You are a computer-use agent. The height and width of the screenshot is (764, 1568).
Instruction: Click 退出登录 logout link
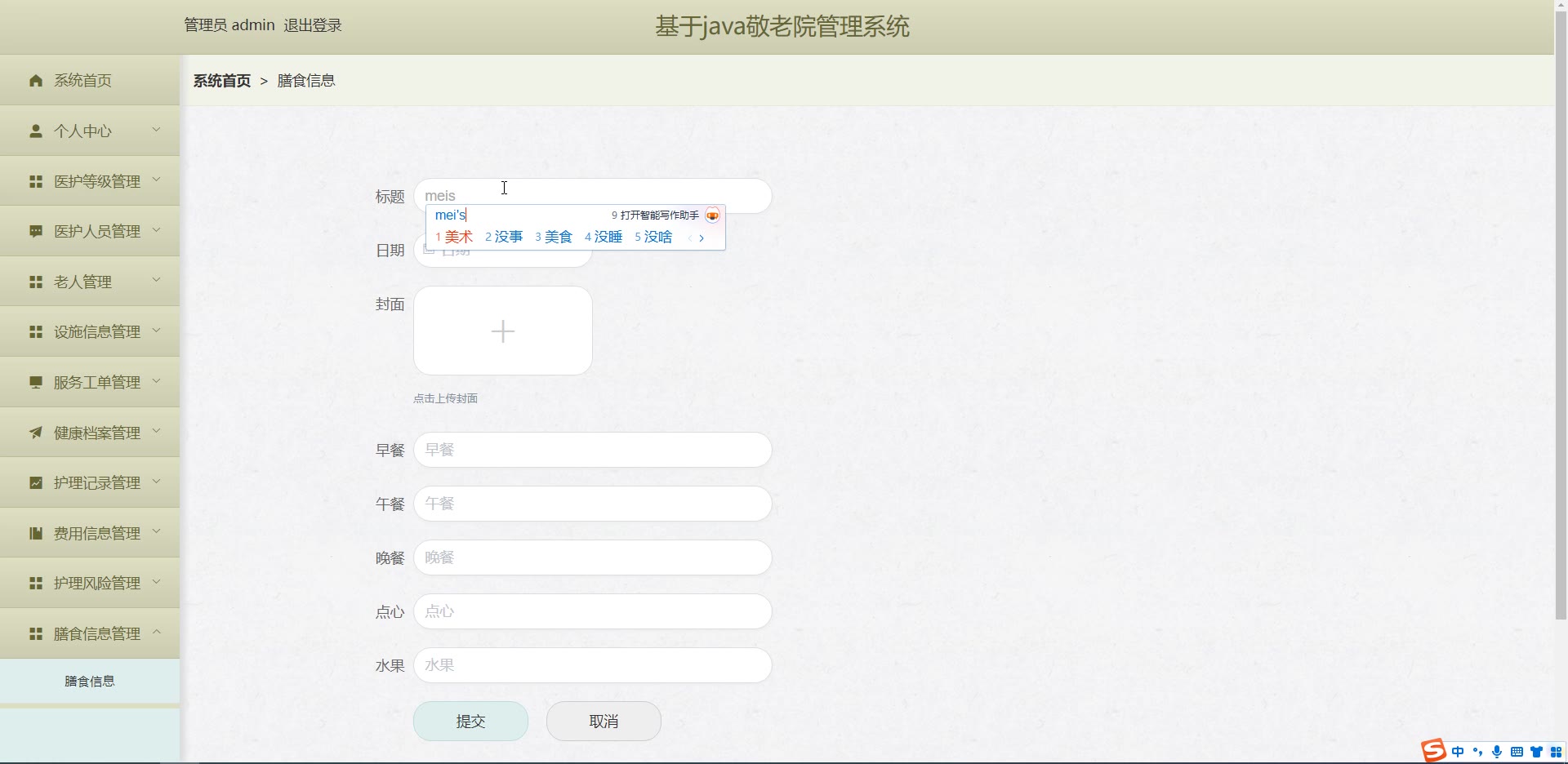[313, 25]
